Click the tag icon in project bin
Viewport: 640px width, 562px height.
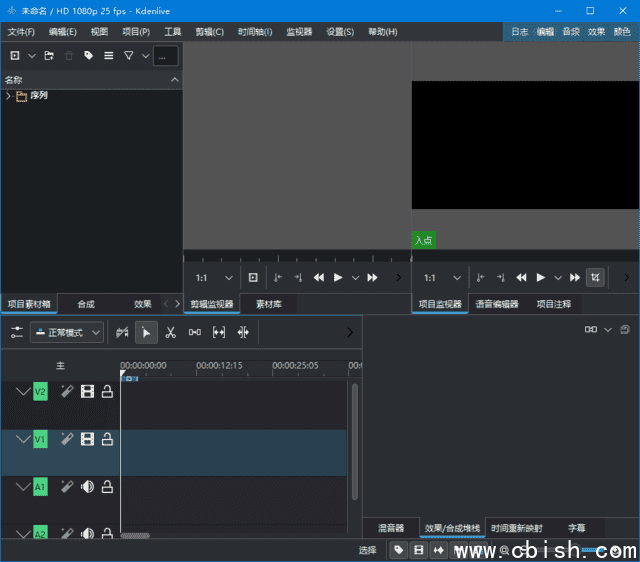[89, 56]
